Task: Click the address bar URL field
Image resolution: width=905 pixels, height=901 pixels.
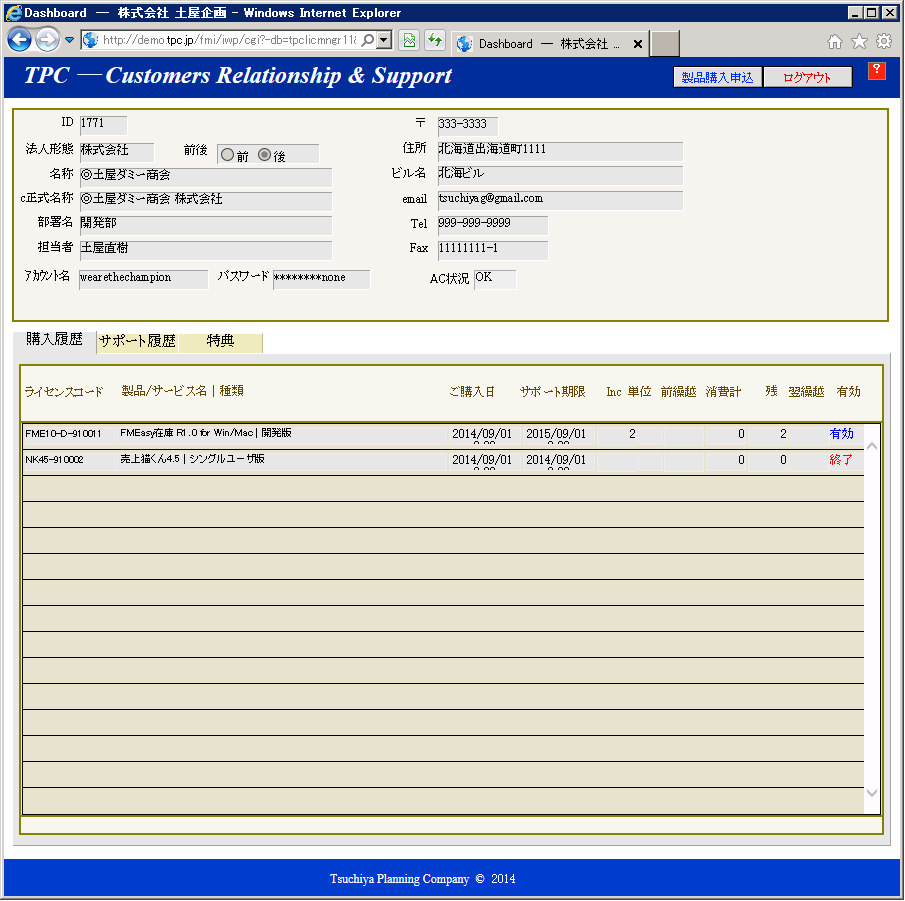Action: pos(229,40)
